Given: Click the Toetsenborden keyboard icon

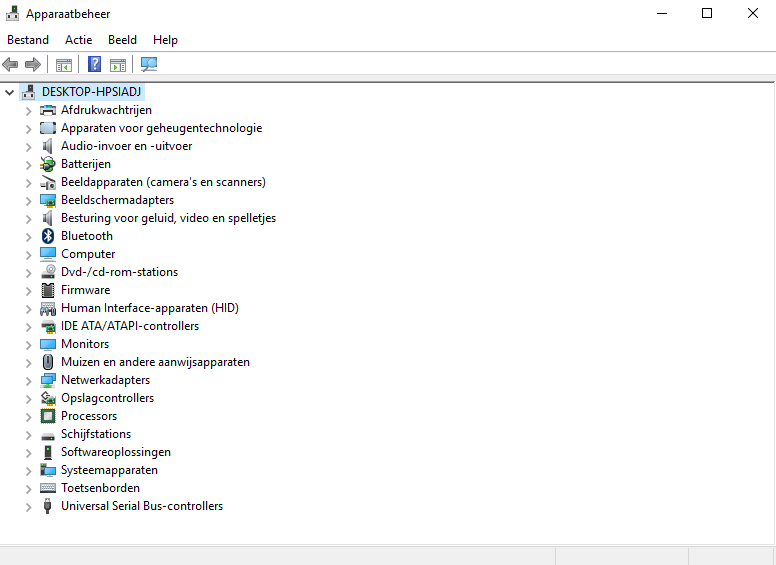Looking at the screenshot, I should point(48,488).
